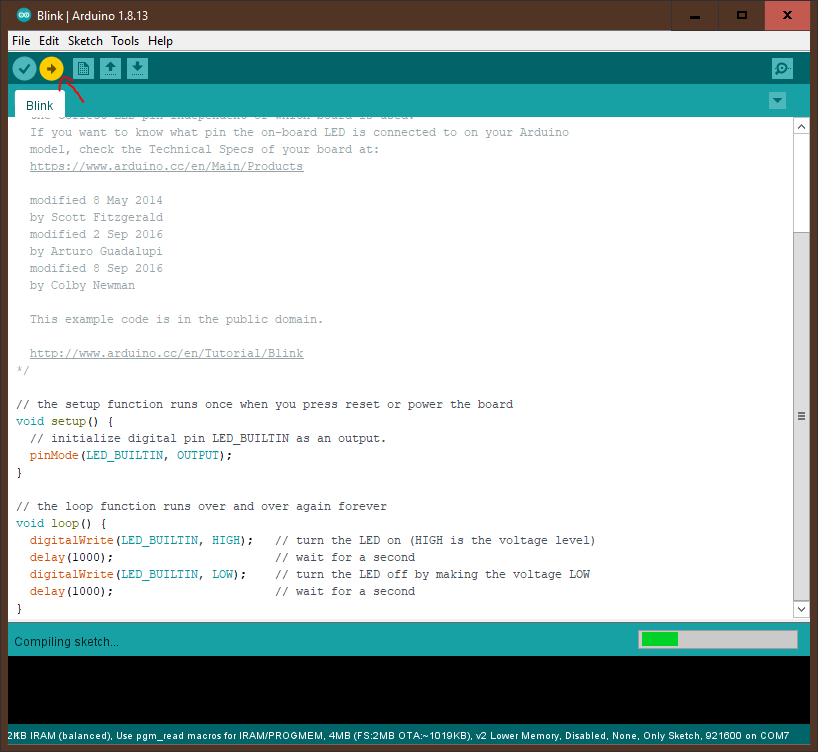The height and width of the screenshot is (752, 818).
Task: Click 'modified 8 Sep 2016' line
Action: tap(96, 268)
